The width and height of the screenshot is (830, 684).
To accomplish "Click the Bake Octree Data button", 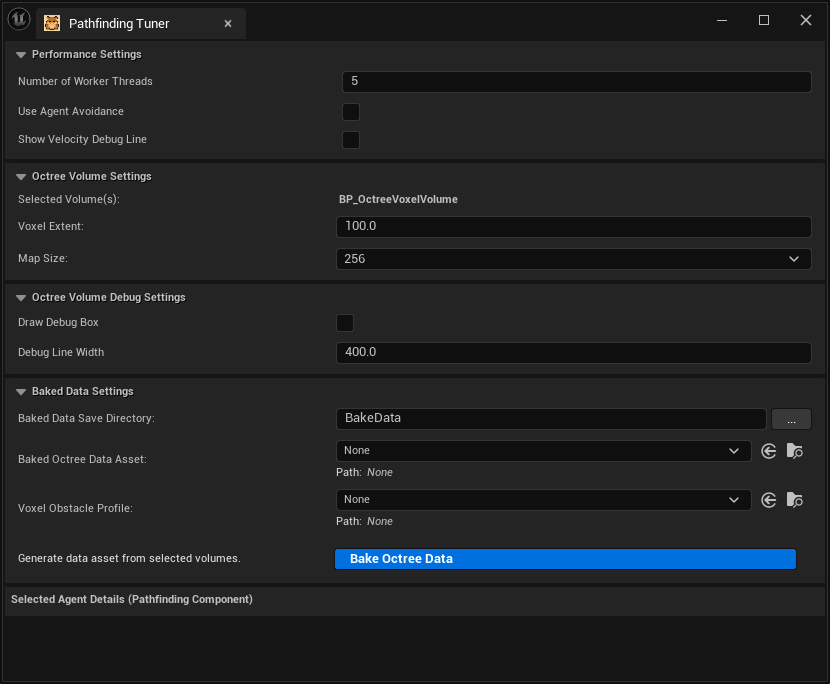I will tap(565, 559).
